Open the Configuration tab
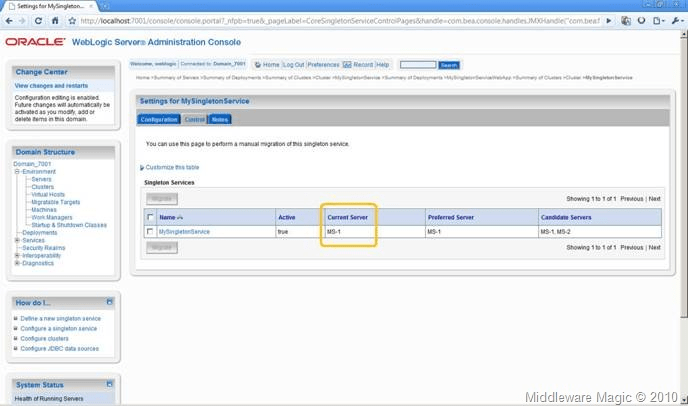Screen dimensions: 688x406 point(159,119)
